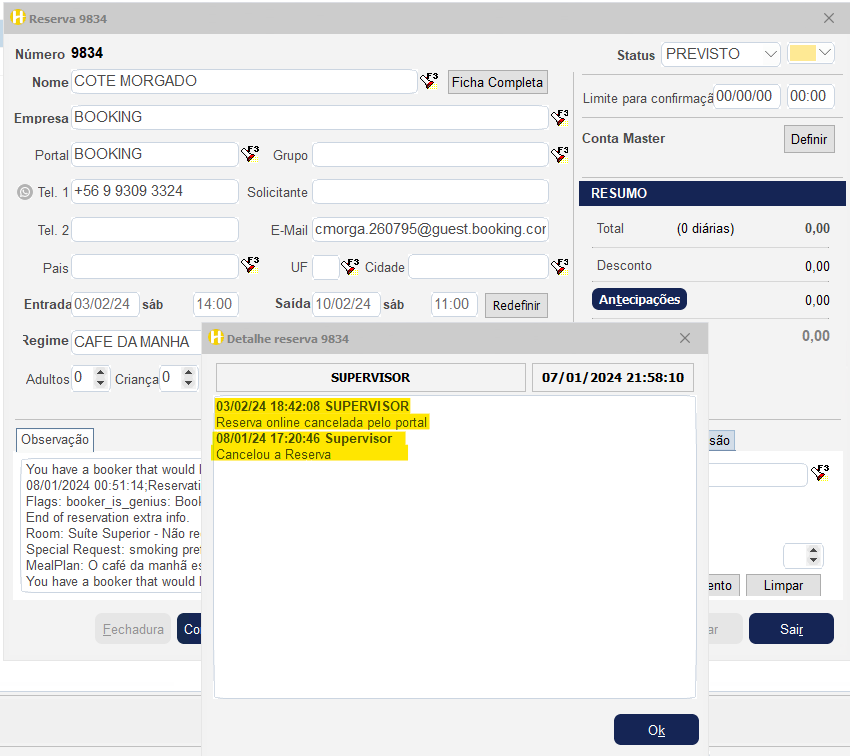Click the Antecipações button in Resumo

pos(639,299)
